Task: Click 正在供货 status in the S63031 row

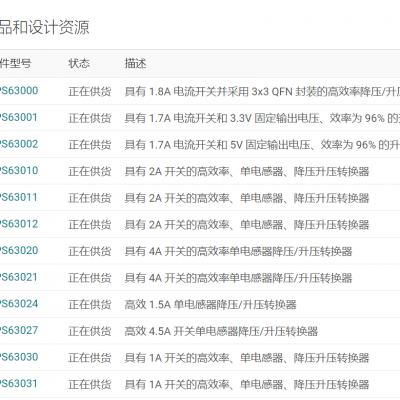Action: click(90, 384)
